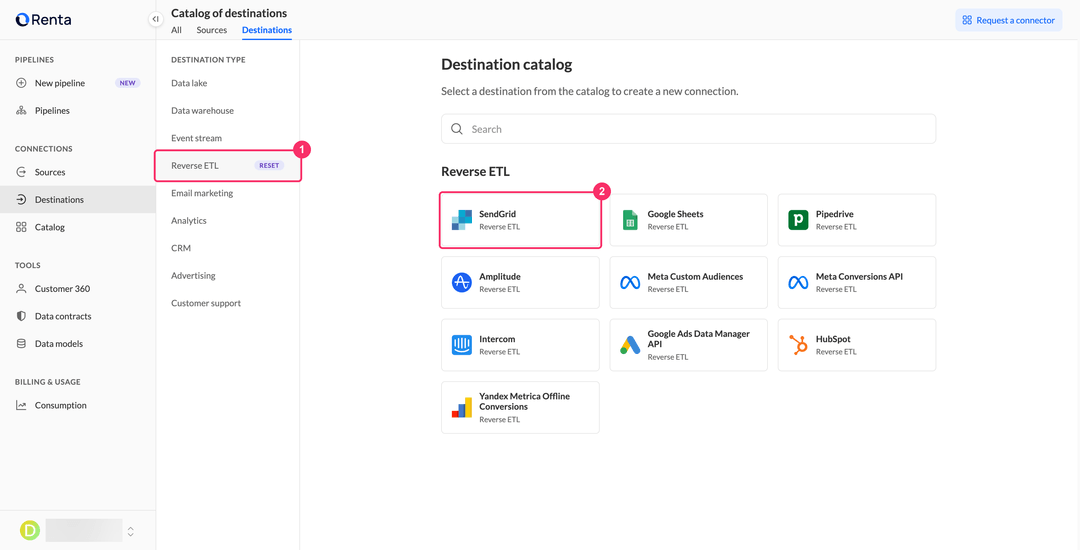Click the search magnifier icon
The height and width of the screenshot is (550, 1080).
coord(457,129)
